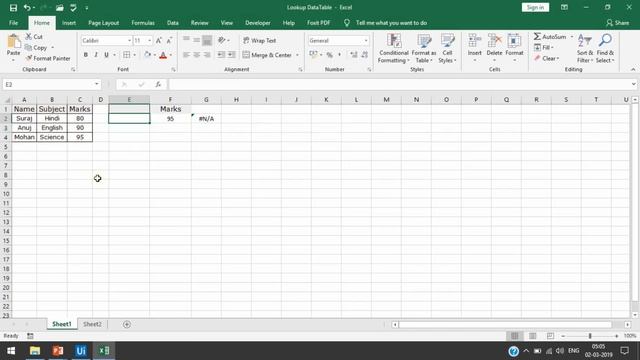The width and height of the screenshot is (640, 360).
Task: Toggle Center alignment
Action: [x=197, y=55]
